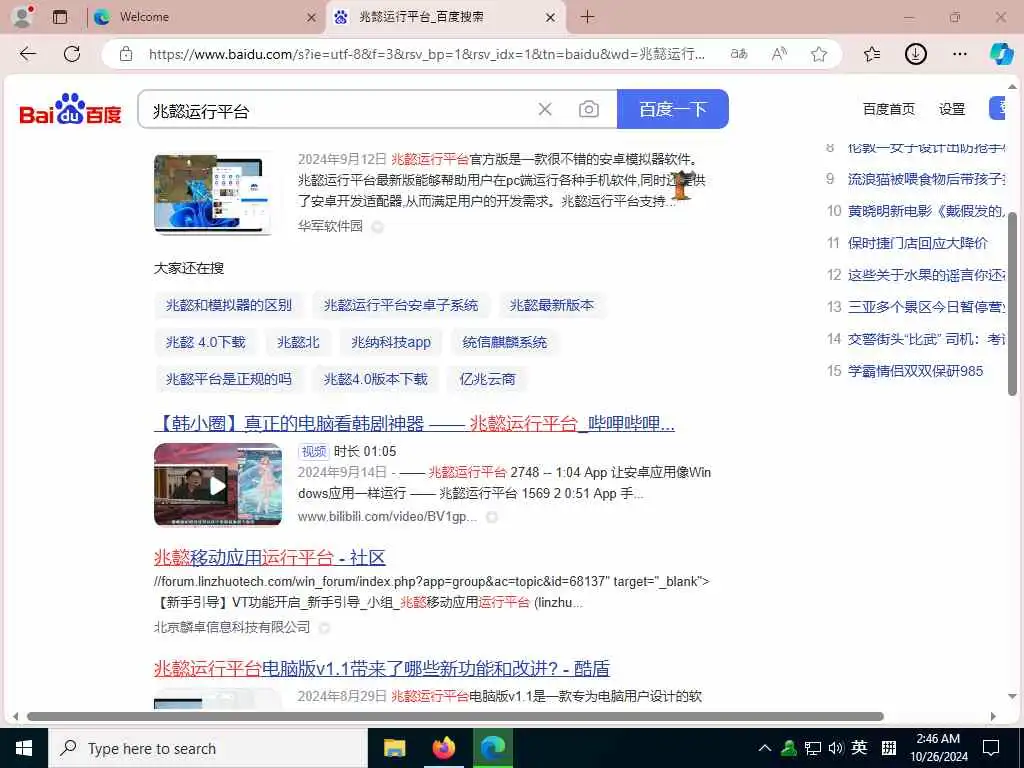This screenshot has width=1024, height=768.
Task: Open the 设置 menu
Action: click(x=952, y=109)
